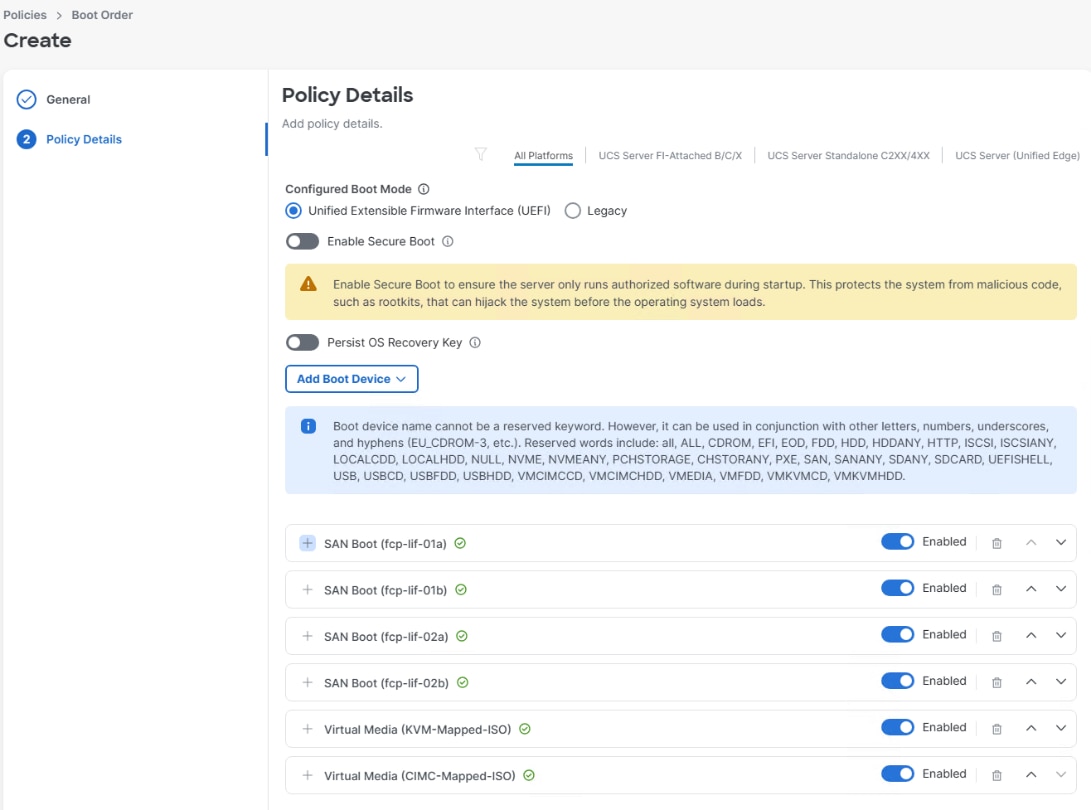This screenshot has width=1091, height=810.
Task: Delete the SAN Boot (fcp-lif-01a) device
Action: [x=996, y=543]
